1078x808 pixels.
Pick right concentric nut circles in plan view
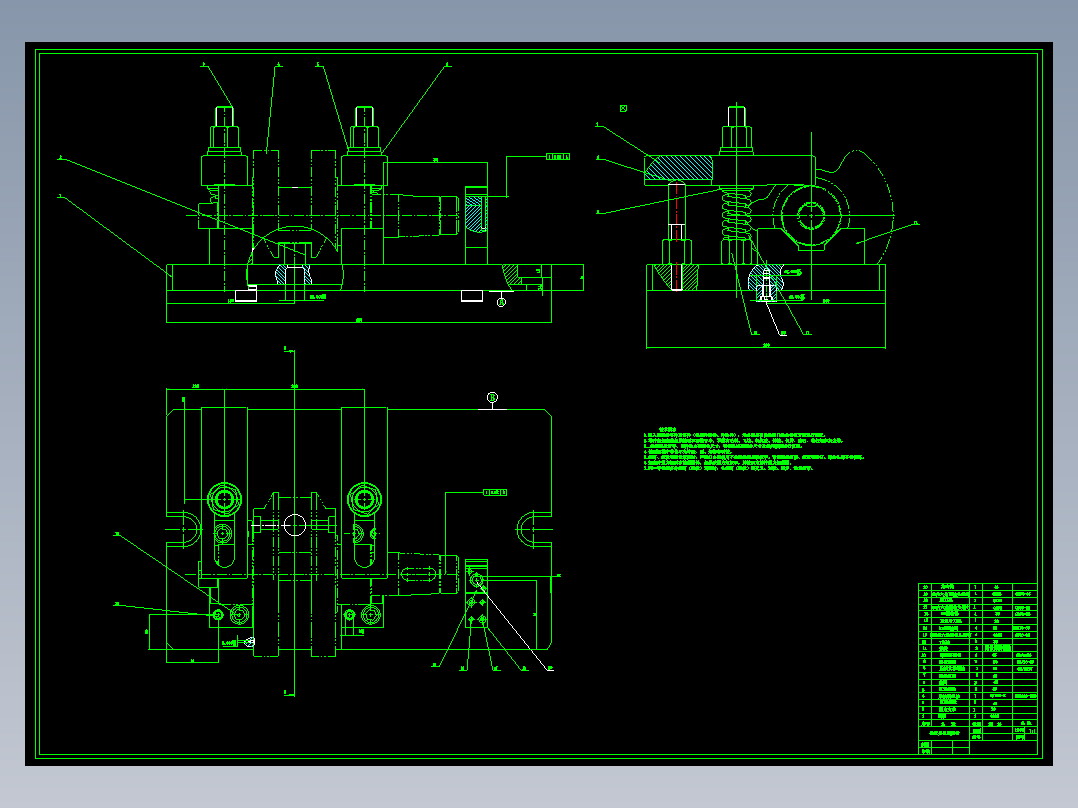(364, 499)
